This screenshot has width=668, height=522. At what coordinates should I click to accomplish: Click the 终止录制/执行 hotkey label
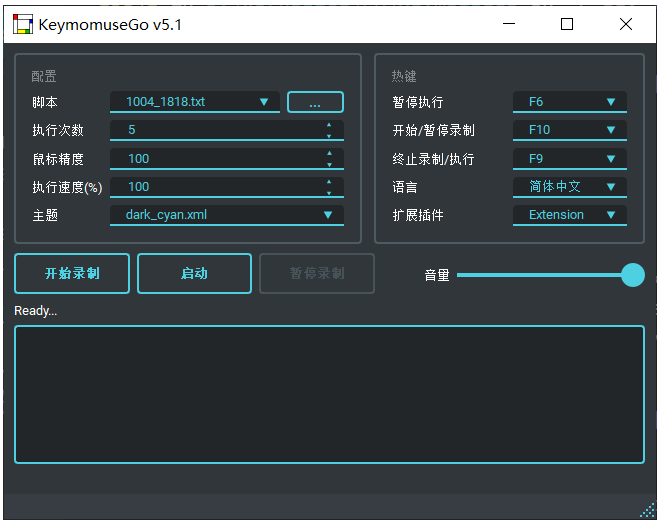click(x=433, y=159)
